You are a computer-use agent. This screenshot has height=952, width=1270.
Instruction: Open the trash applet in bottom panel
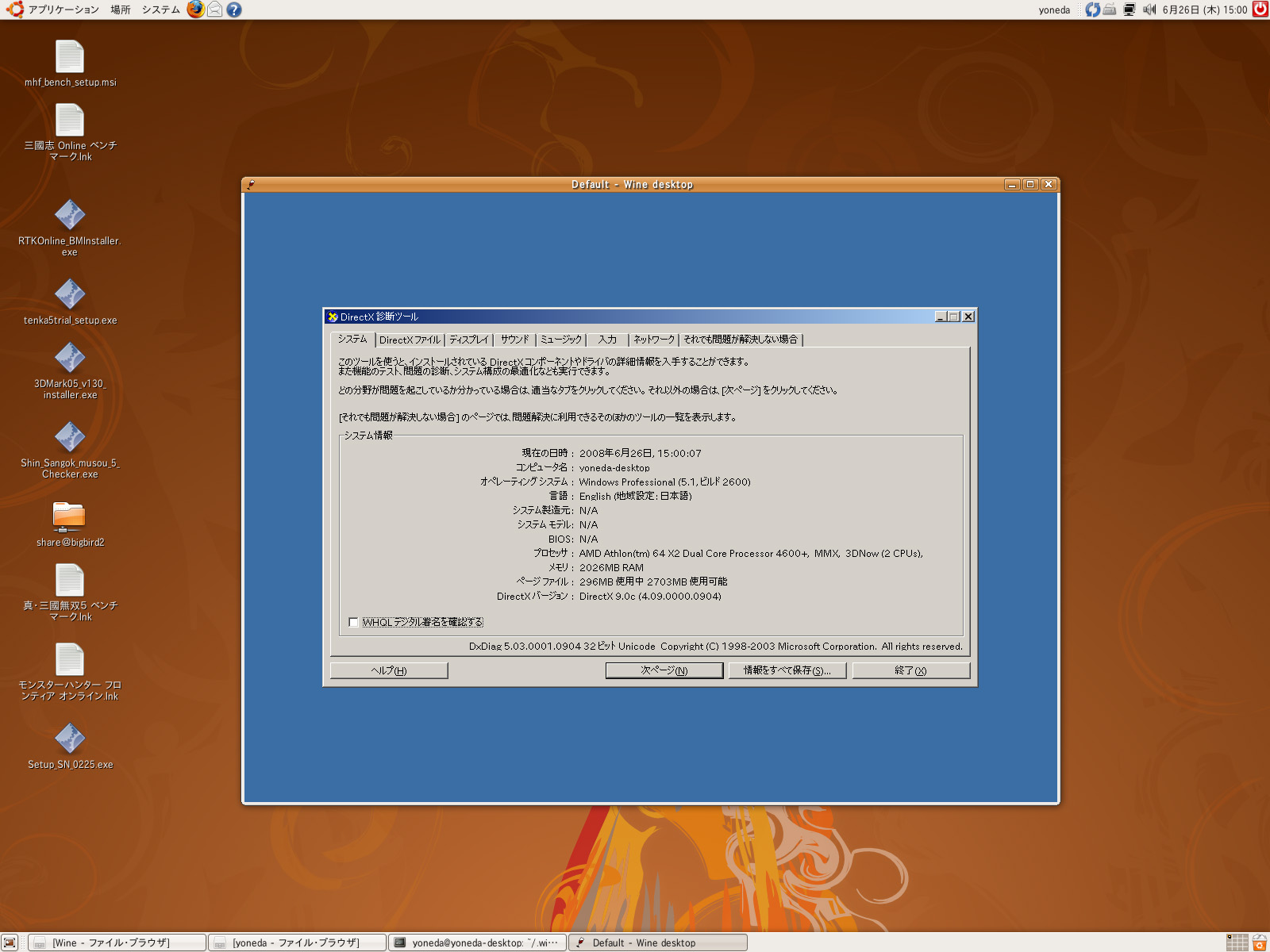click(1260, 942)
